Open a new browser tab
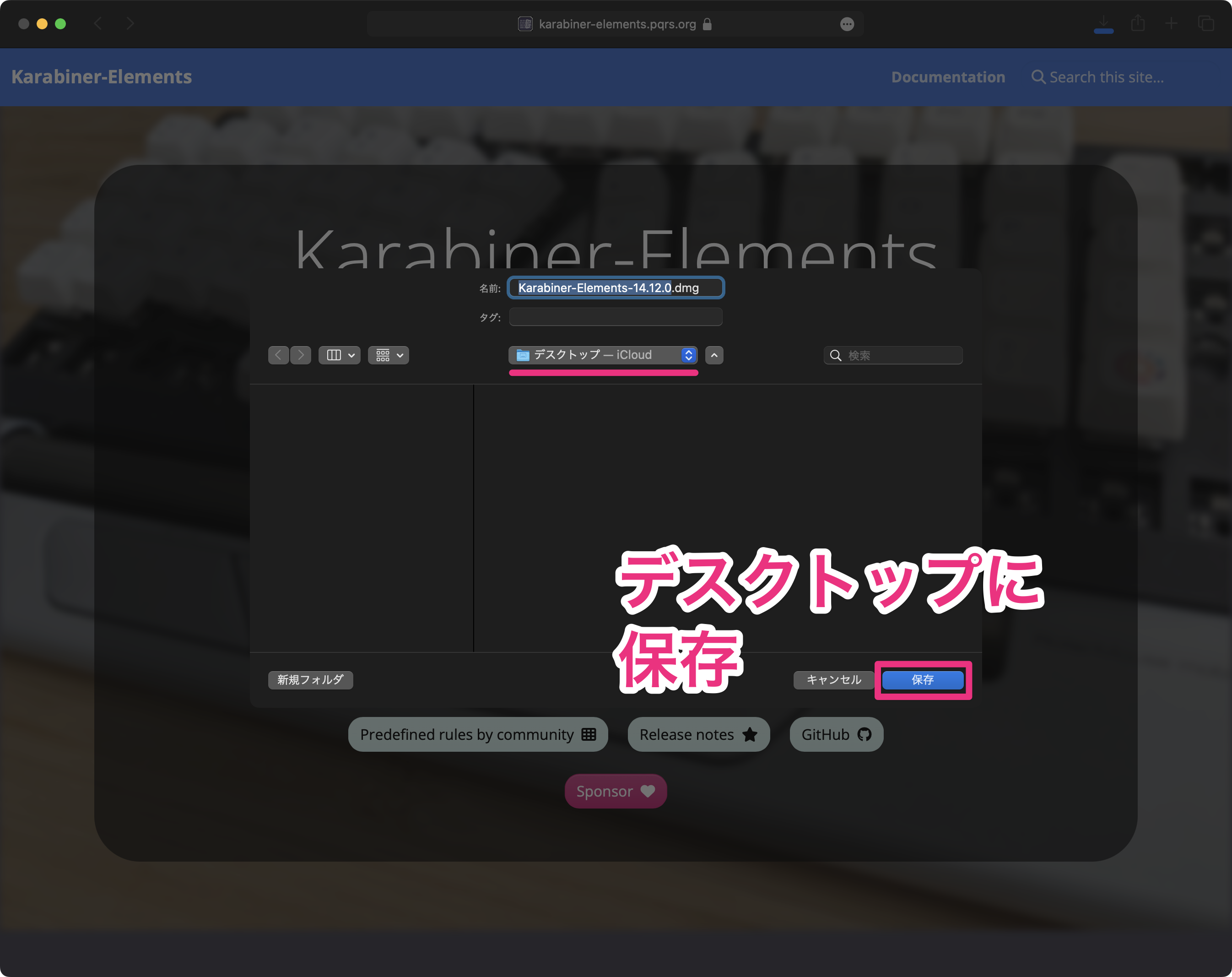Image resolution: width=1232 pixels, height=977 pixels. [x=1171, y=23]
